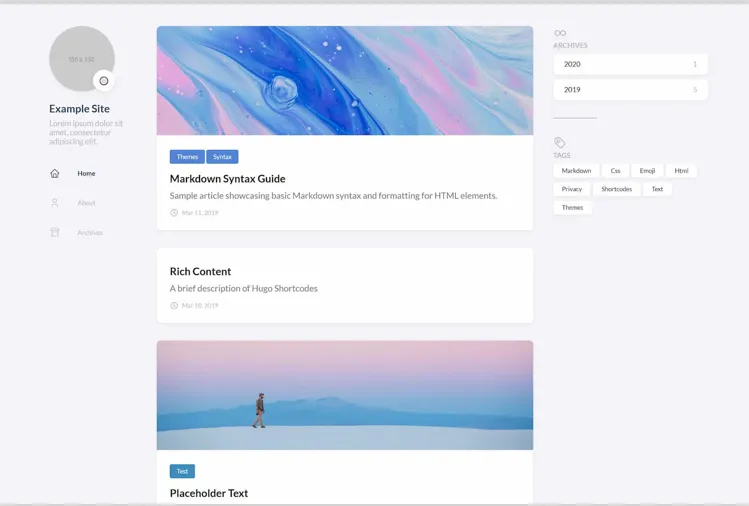Select the blue Syntax category badge

click(222, 157)
